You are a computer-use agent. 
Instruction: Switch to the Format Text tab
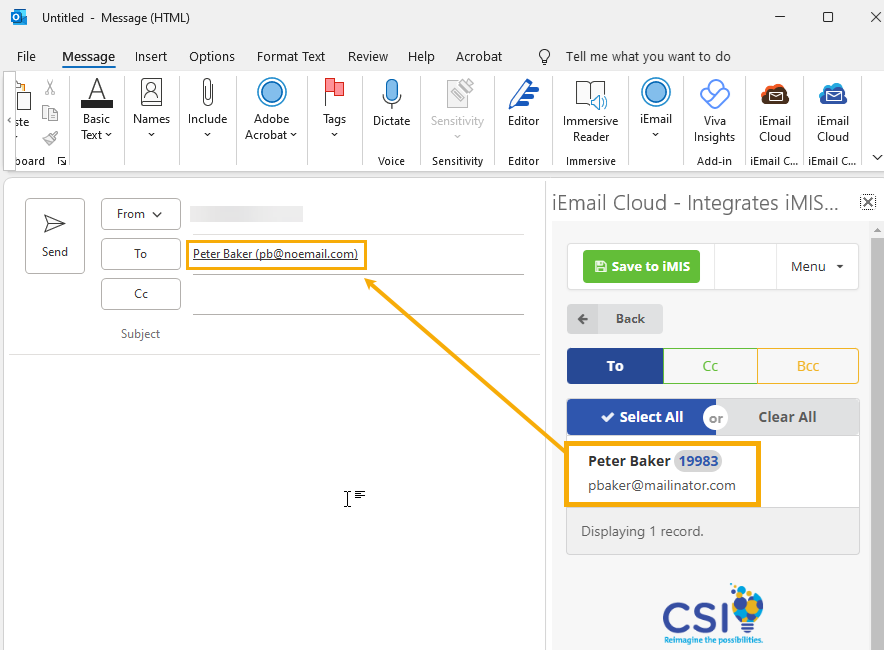[291, 57]
